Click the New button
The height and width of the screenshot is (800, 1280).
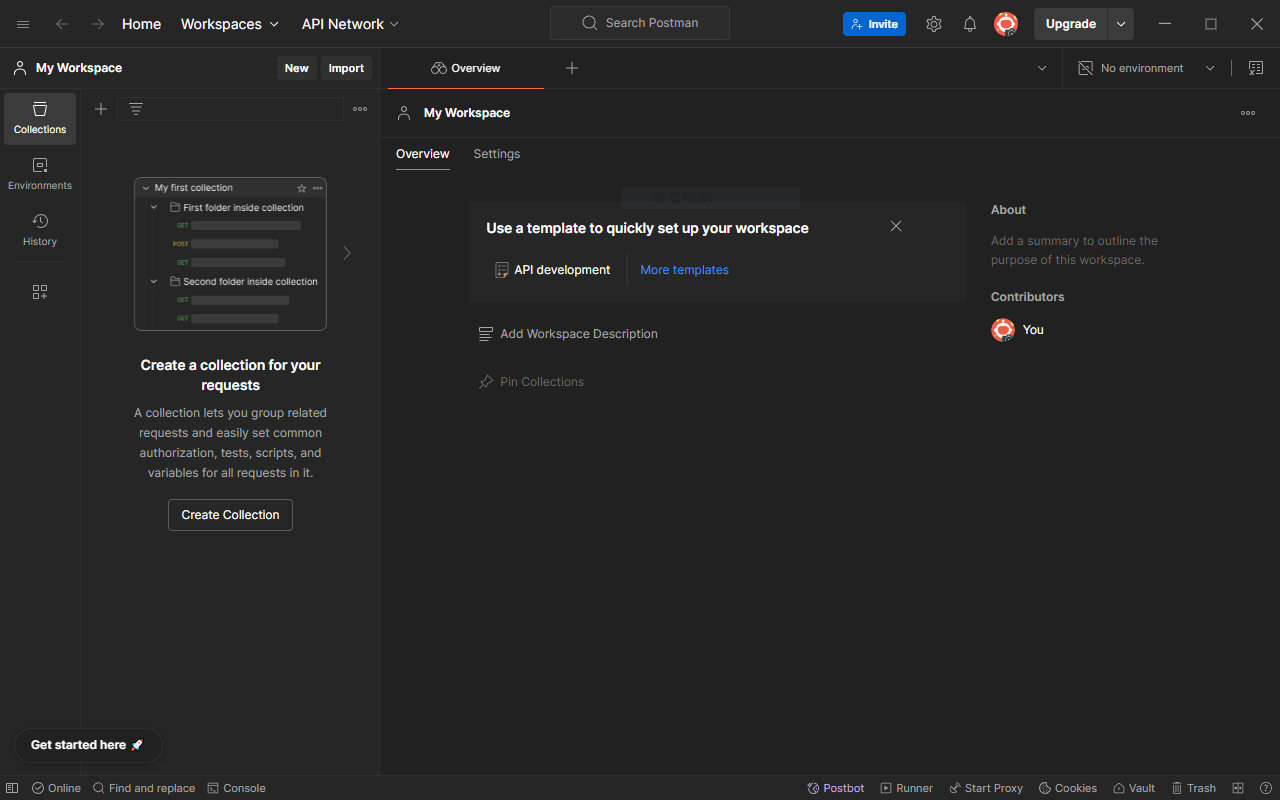click(x=297, y=68)
